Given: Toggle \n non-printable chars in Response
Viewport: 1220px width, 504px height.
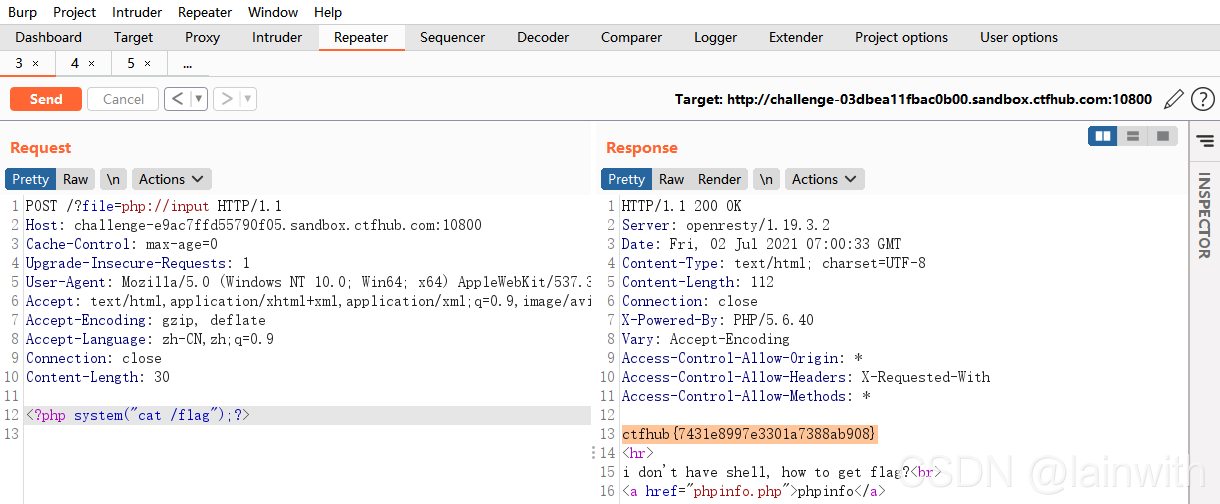Looking at the screenshot, I should (x=766, y=179).
